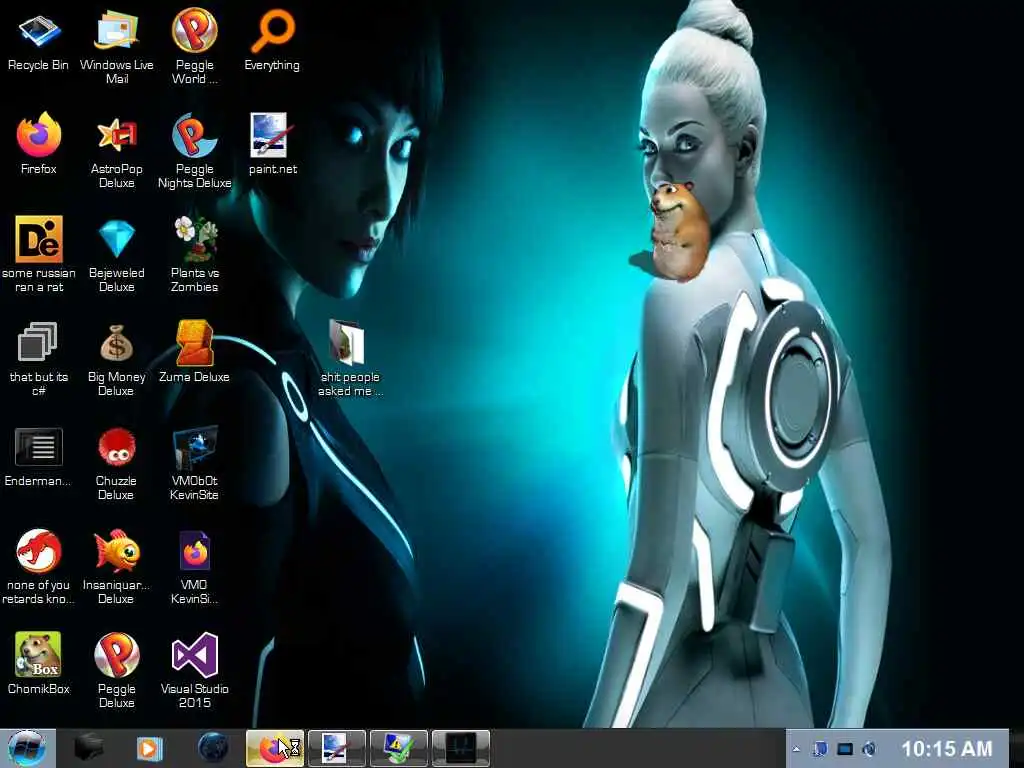The image size is (1024, 768).
Task: Switch to Firefox taskbar button
Action: (275, 748)
